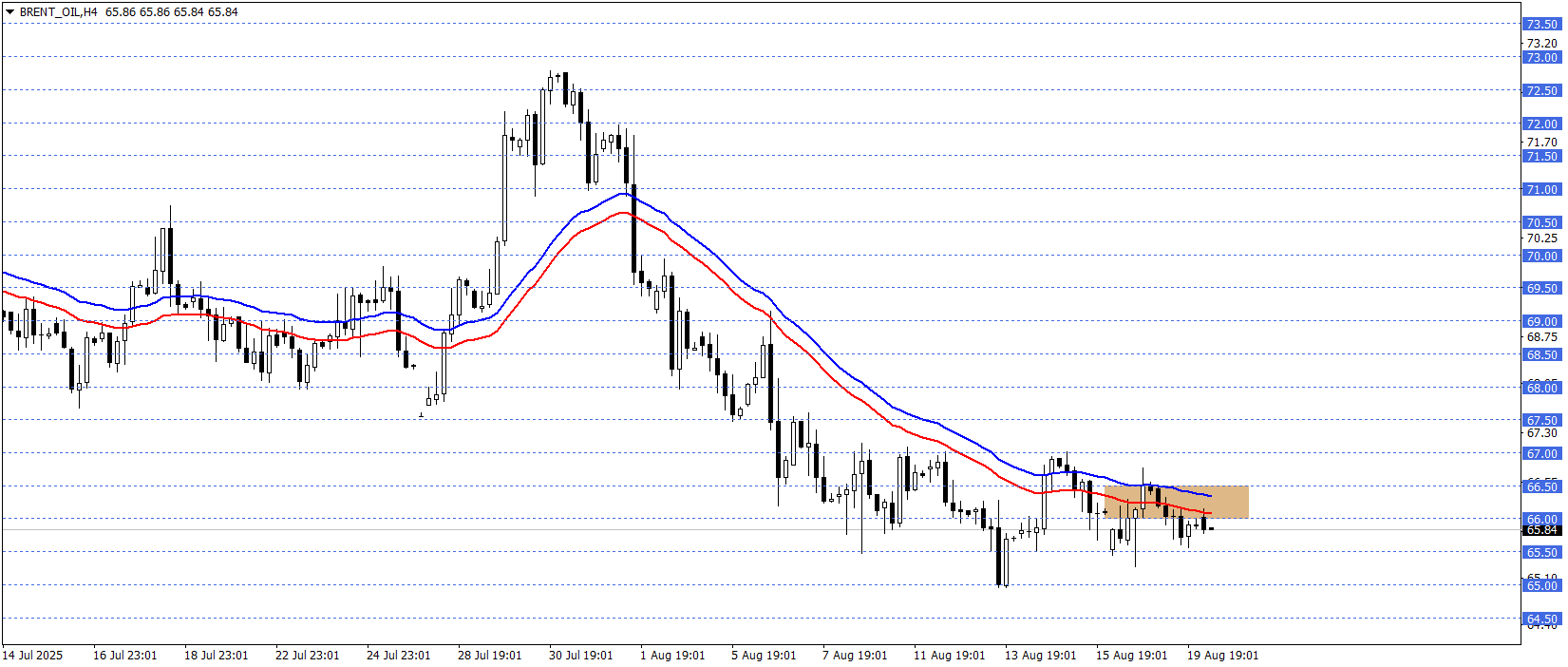
Task: Click the triangle arrow beside BRENT_OIL,H4
Action: coord(9,12)
